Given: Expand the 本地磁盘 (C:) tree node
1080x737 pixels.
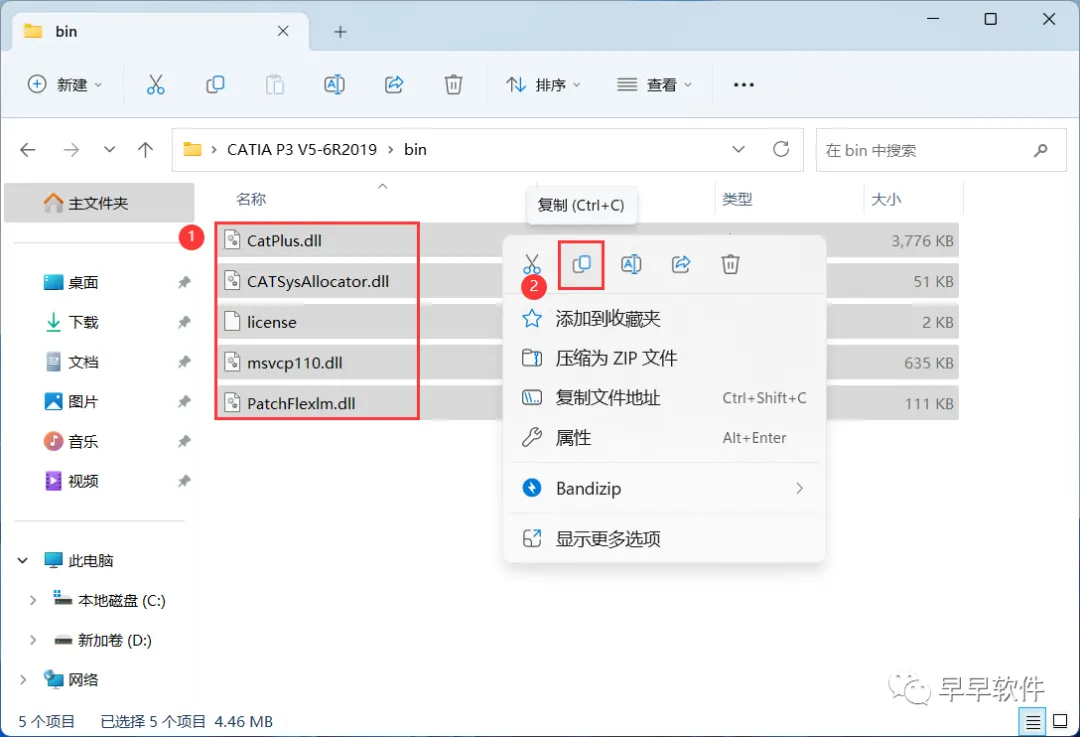Looking at the screenshot, I should pyautogui.click(x=32, y=601).
